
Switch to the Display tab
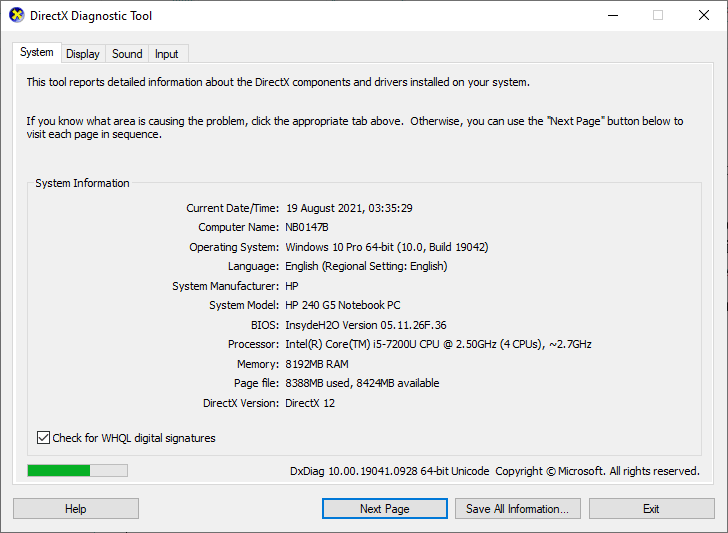coord(83,54)
